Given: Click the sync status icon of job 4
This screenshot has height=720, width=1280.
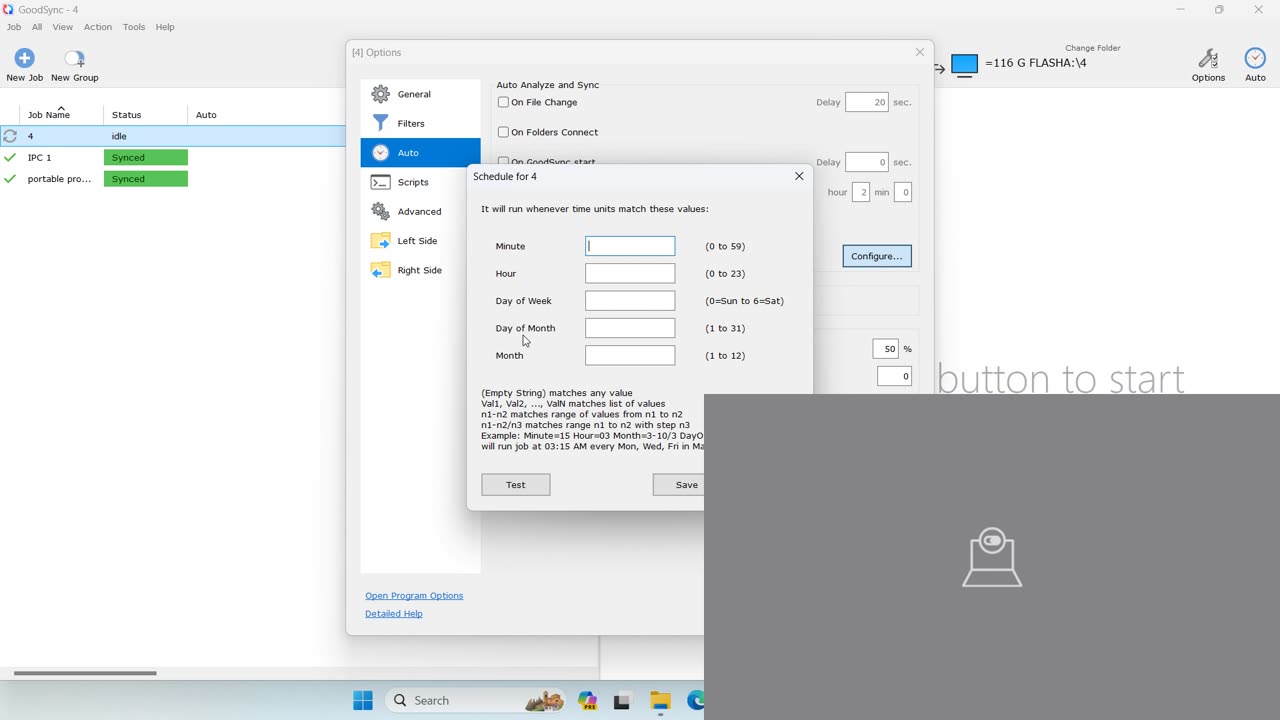Looking at the screenshot, I should (10, 136).
